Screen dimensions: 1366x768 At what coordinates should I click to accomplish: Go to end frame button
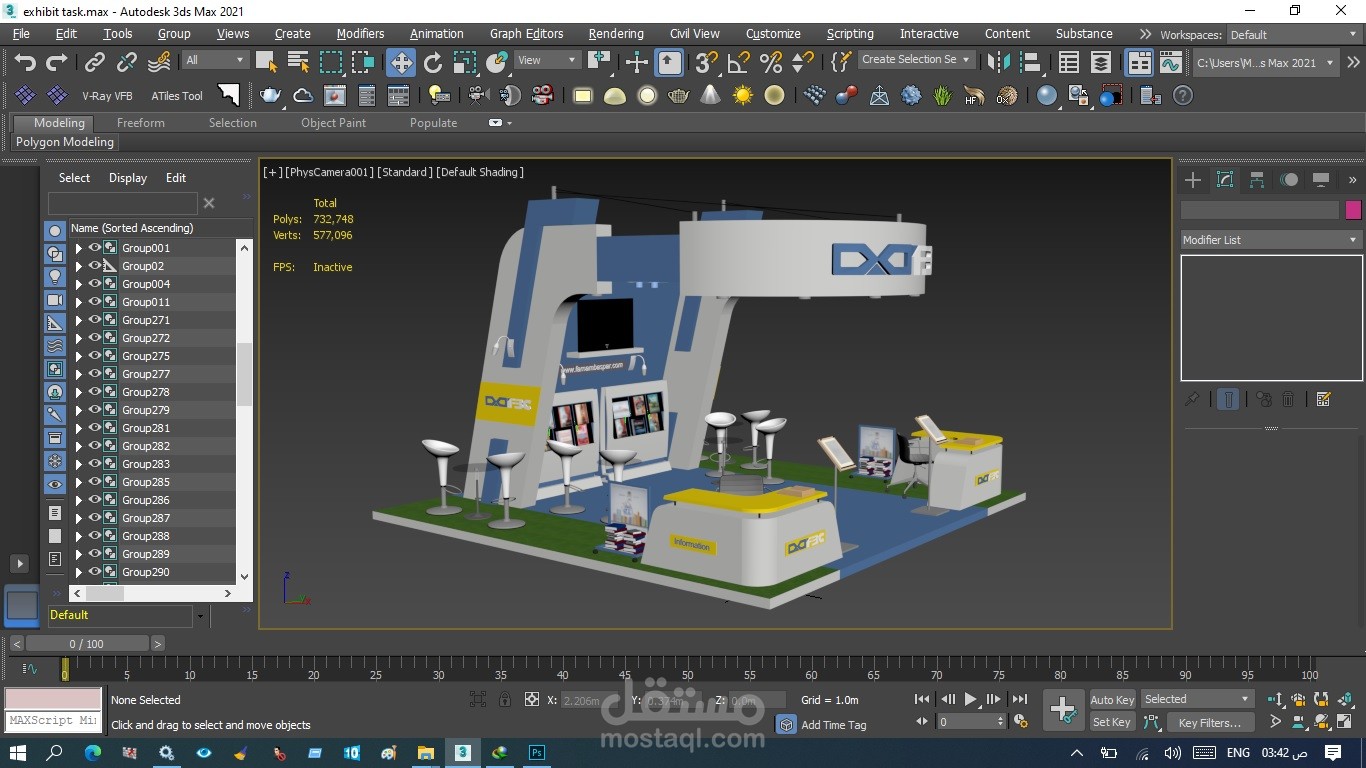pyautogui.click(x=1020, y=700)
